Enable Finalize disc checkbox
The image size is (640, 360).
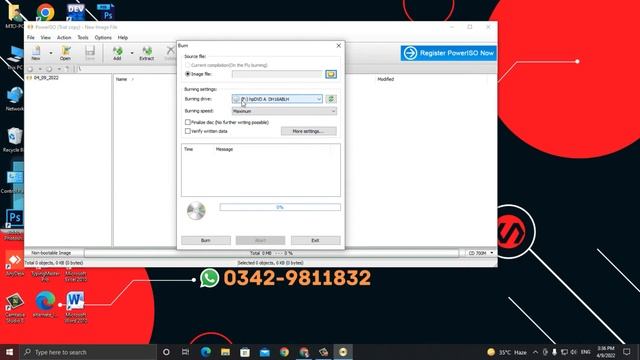tap(188, 122)
